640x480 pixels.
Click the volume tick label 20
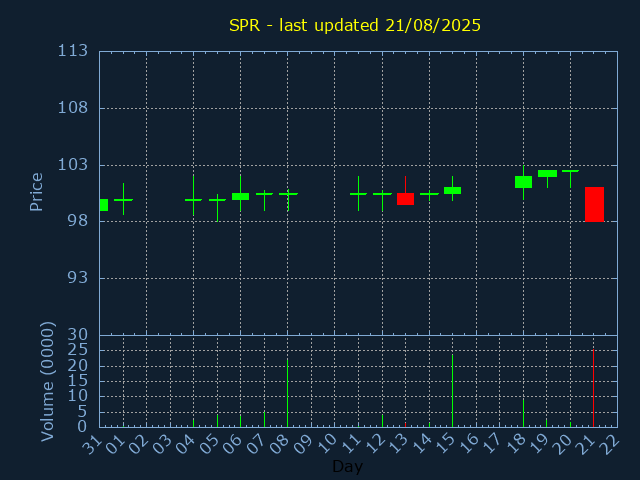[x=78, y=365]
